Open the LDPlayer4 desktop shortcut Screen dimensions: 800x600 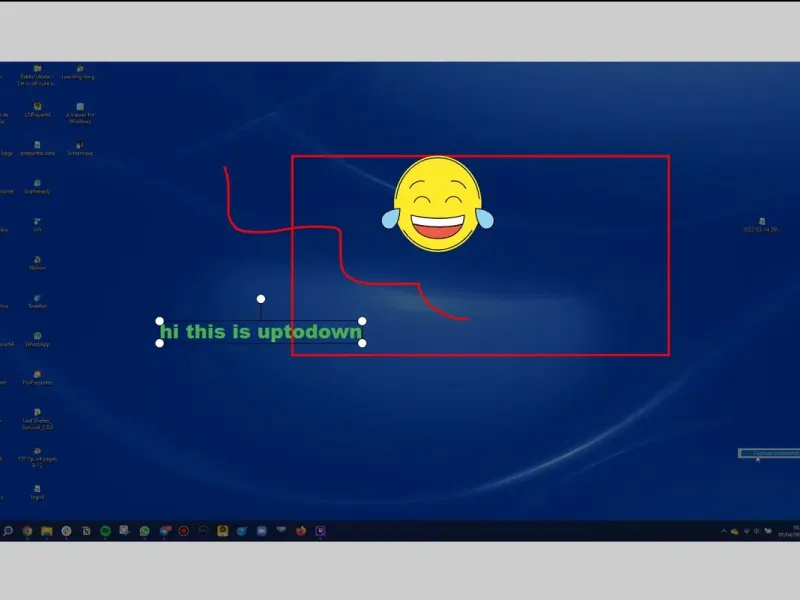(37, 110)
